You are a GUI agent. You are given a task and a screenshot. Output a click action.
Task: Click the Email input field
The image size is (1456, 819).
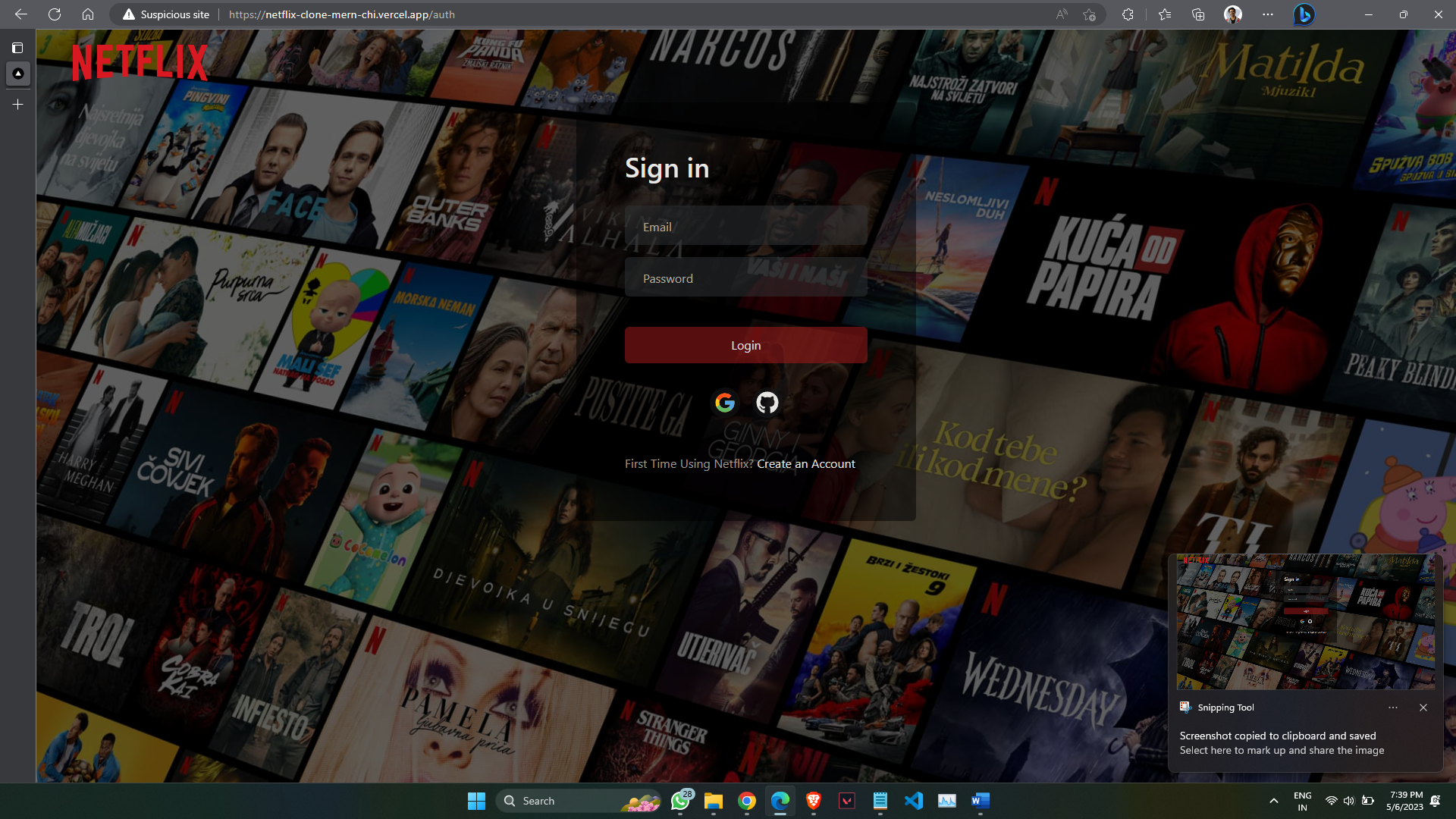[x=745, y=227]
